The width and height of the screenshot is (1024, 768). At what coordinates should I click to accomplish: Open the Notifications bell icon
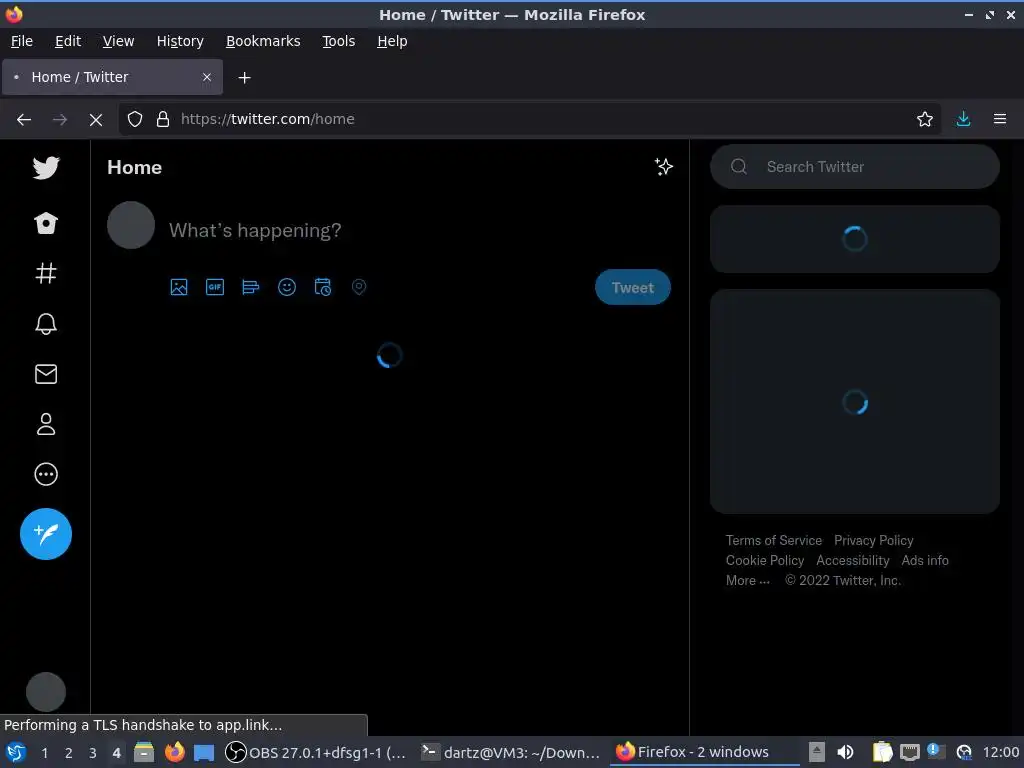click(x=46, y=324)
